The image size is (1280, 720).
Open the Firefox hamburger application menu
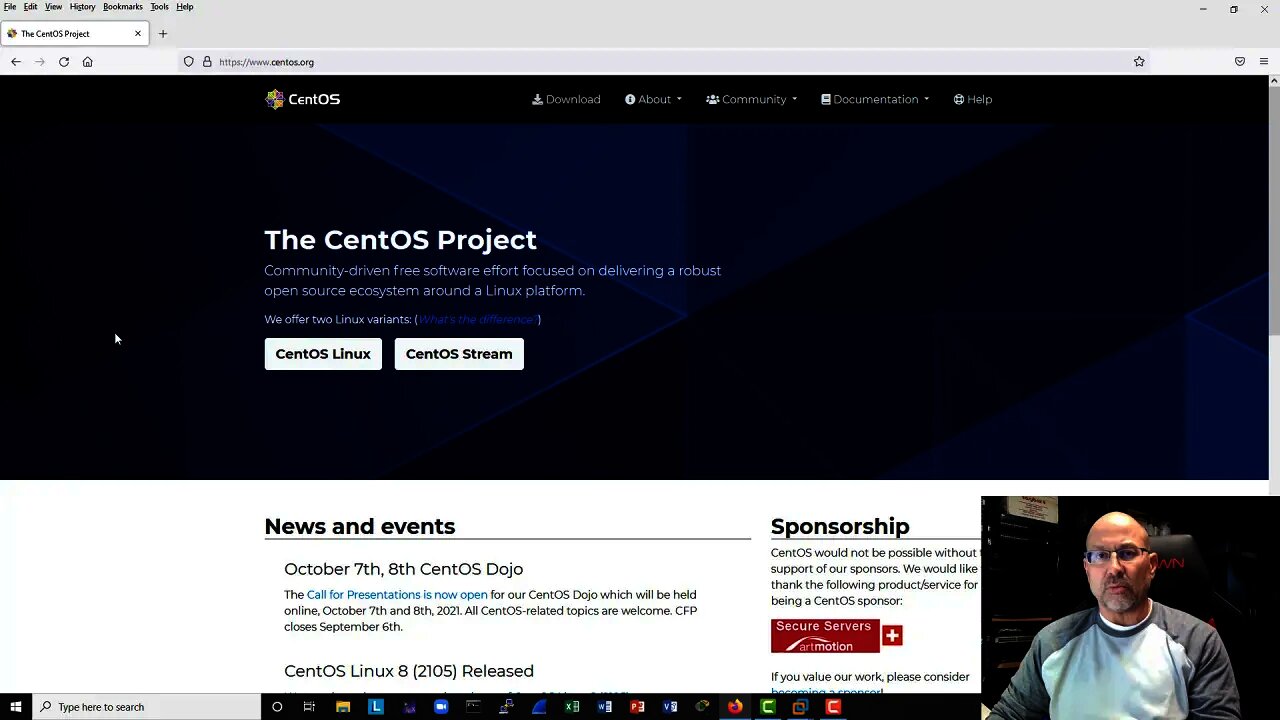point(1264,62)
